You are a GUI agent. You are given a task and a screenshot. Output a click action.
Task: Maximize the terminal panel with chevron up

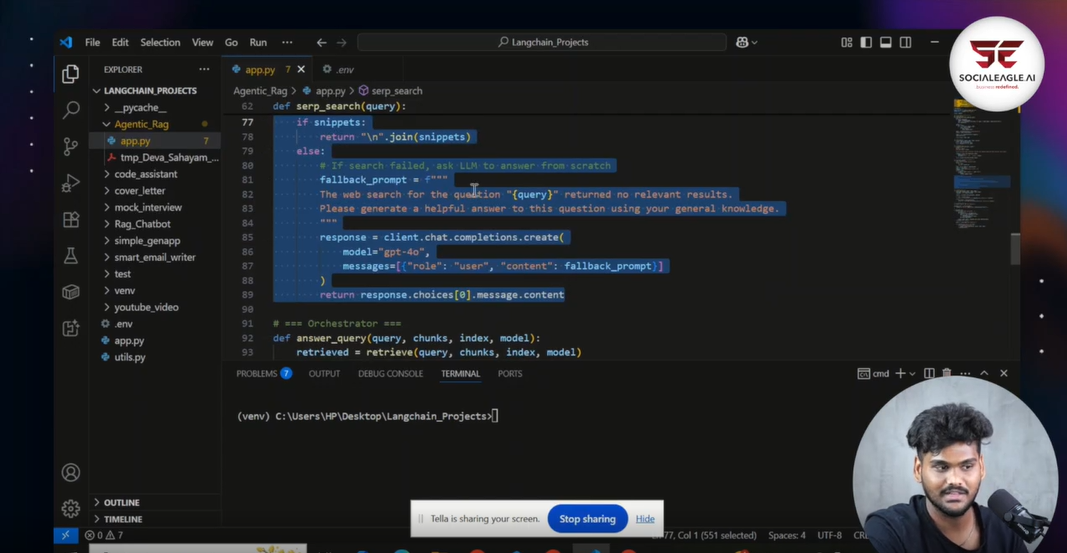coord(984,374)
